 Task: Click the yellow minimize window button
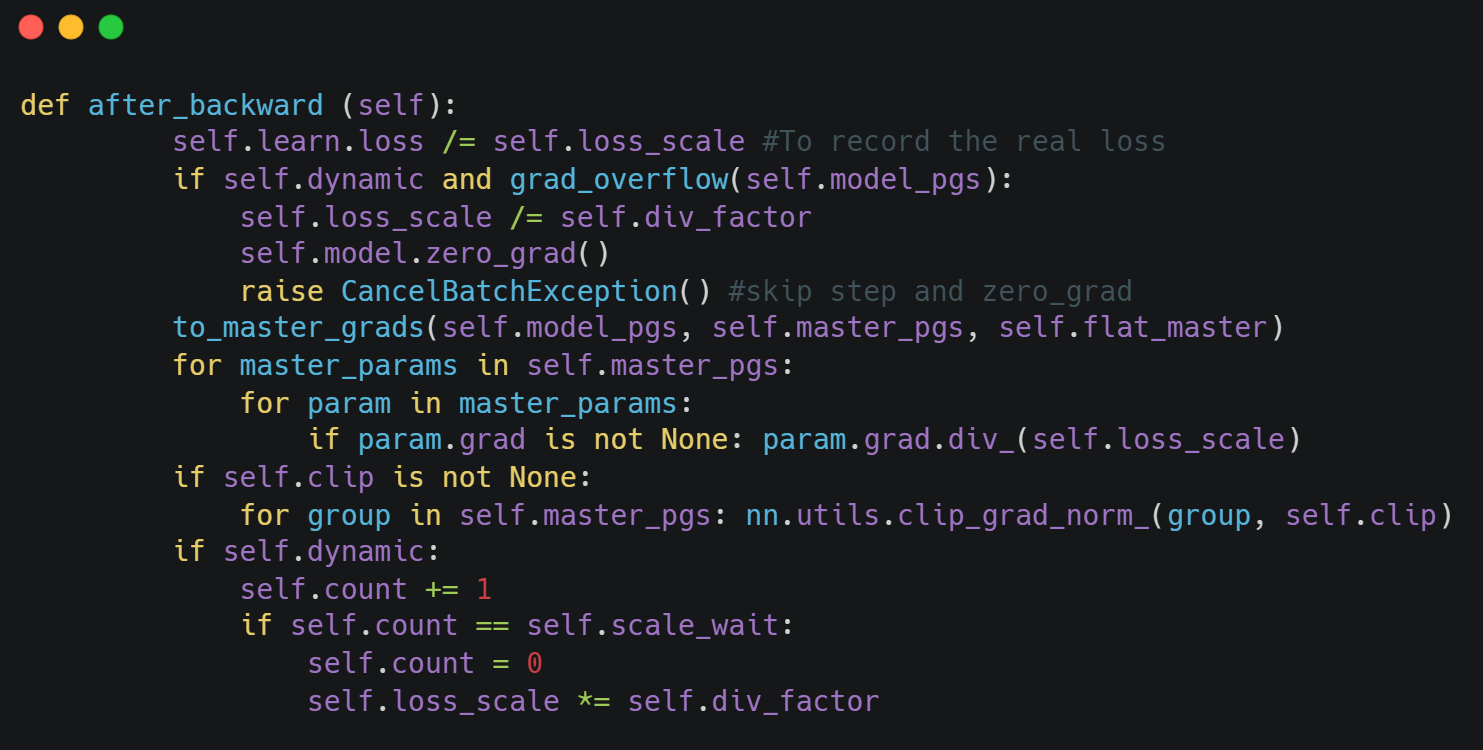coord(71,27)
